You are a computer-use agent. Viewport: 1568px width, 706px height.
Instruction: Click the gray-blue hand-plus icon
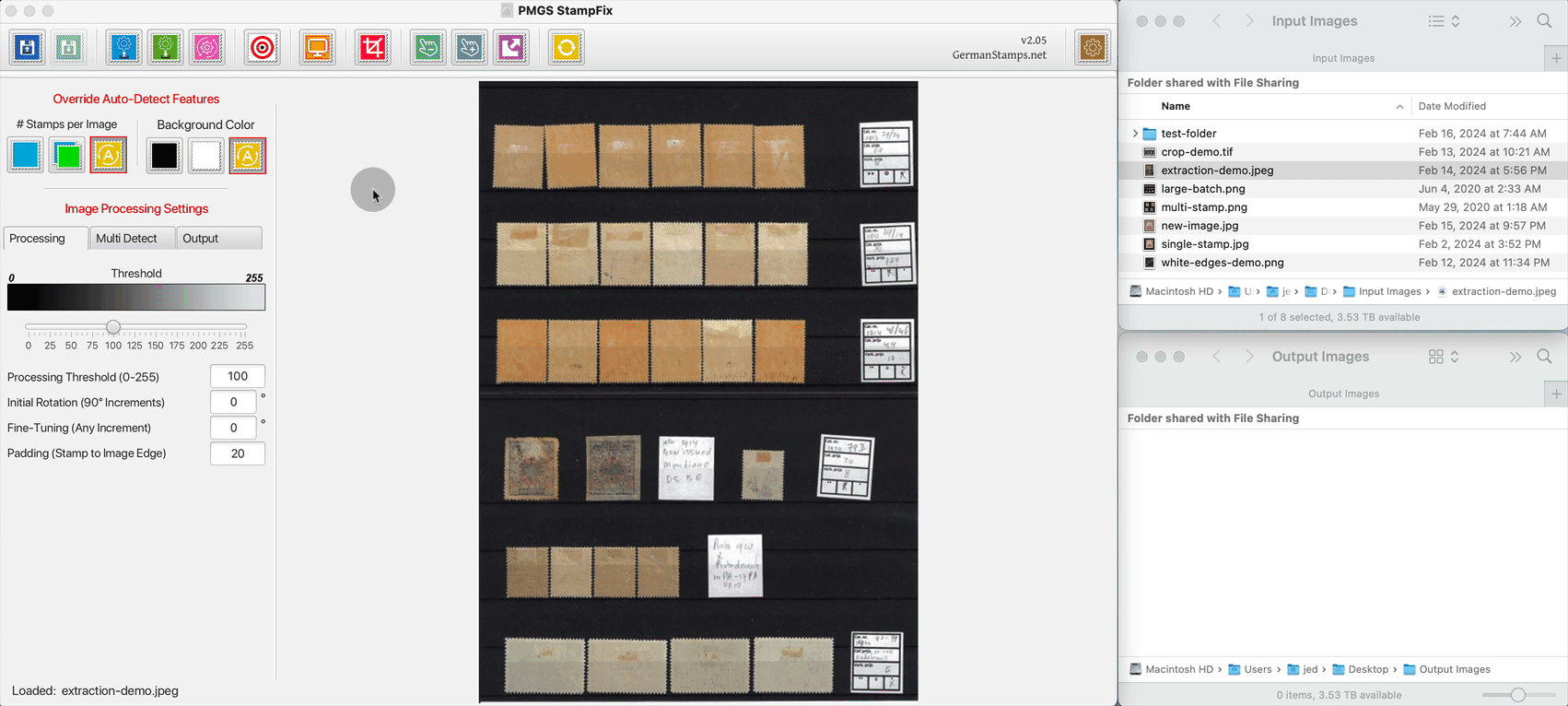point(469,47)
